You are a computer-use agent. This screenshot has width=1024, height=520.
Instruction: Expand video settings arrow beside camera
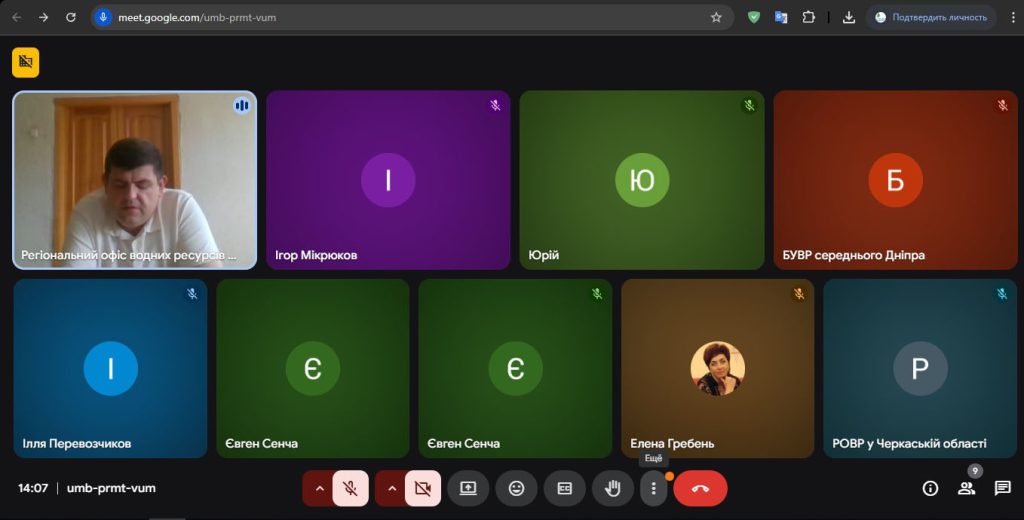(x=392, y=488)
